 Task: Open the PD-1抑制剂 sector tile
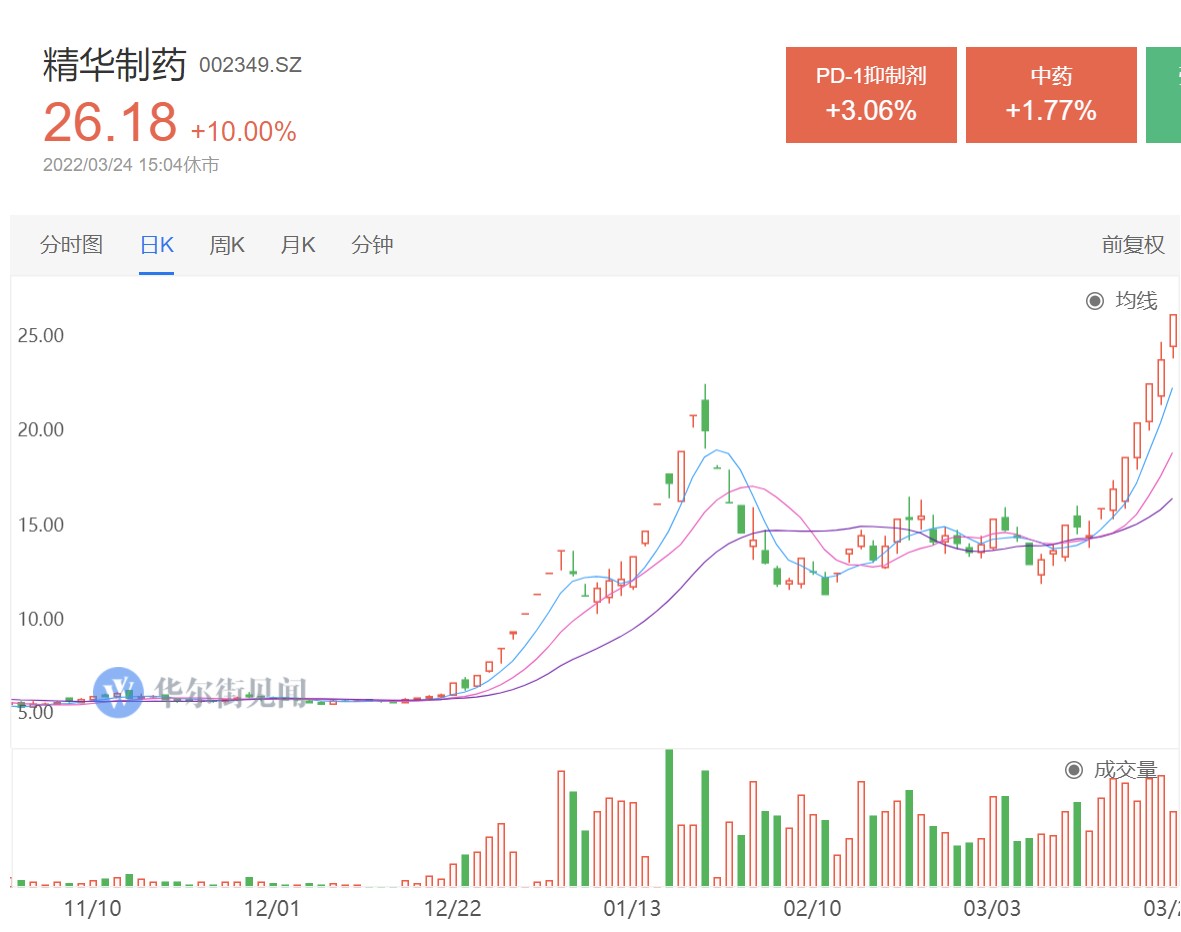click(x=871, y=95)
